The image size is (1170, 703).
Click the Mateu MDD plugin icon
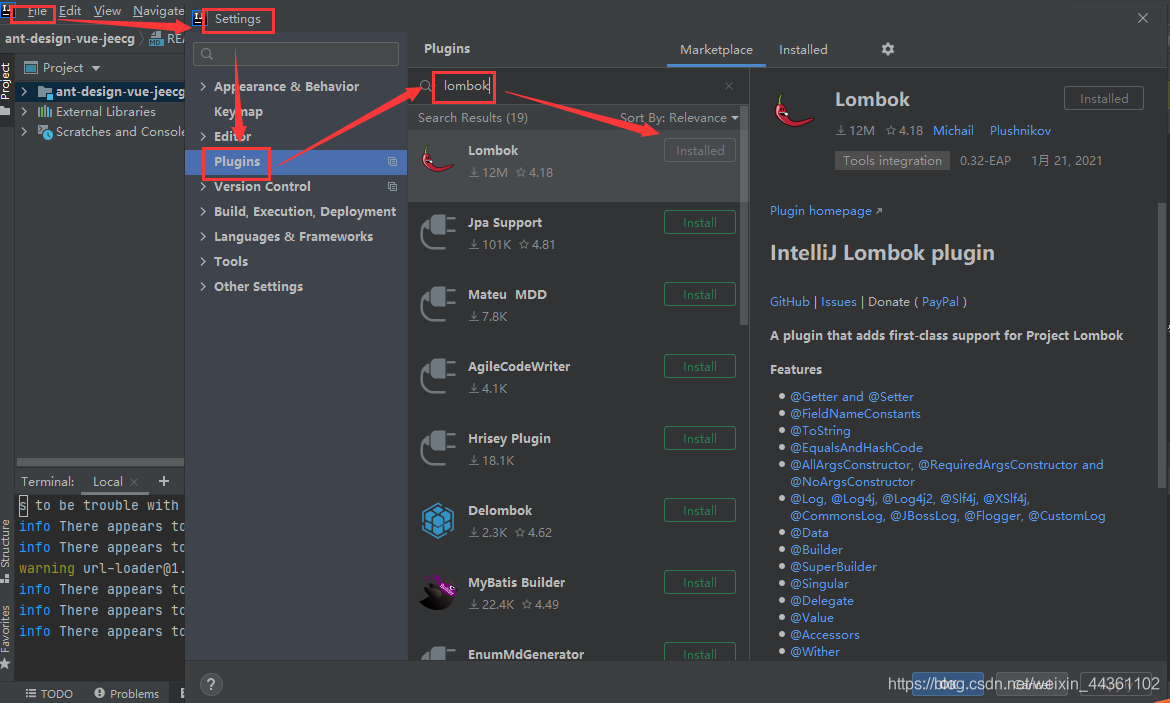click(x=437, y=304)
